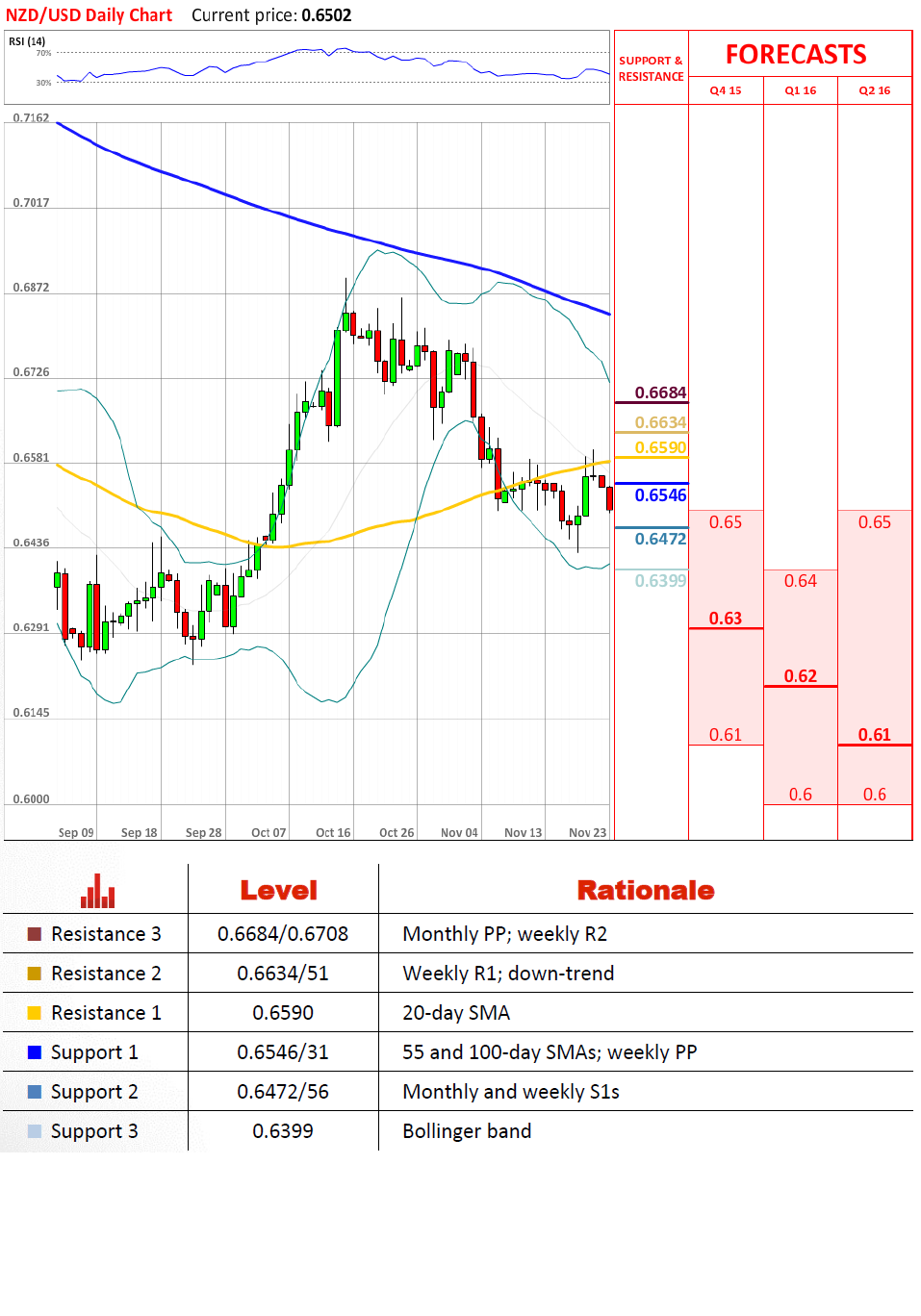
Task: Click the Support 1 blue swatch
Action: coord(35,1052)
